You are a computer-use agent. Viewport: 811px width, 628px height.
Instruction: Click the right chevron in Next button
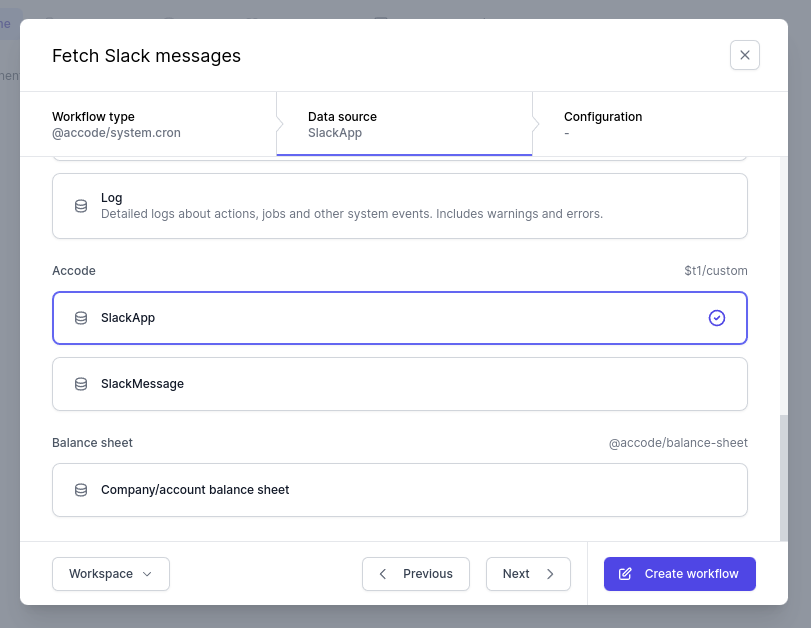point(550,574)
